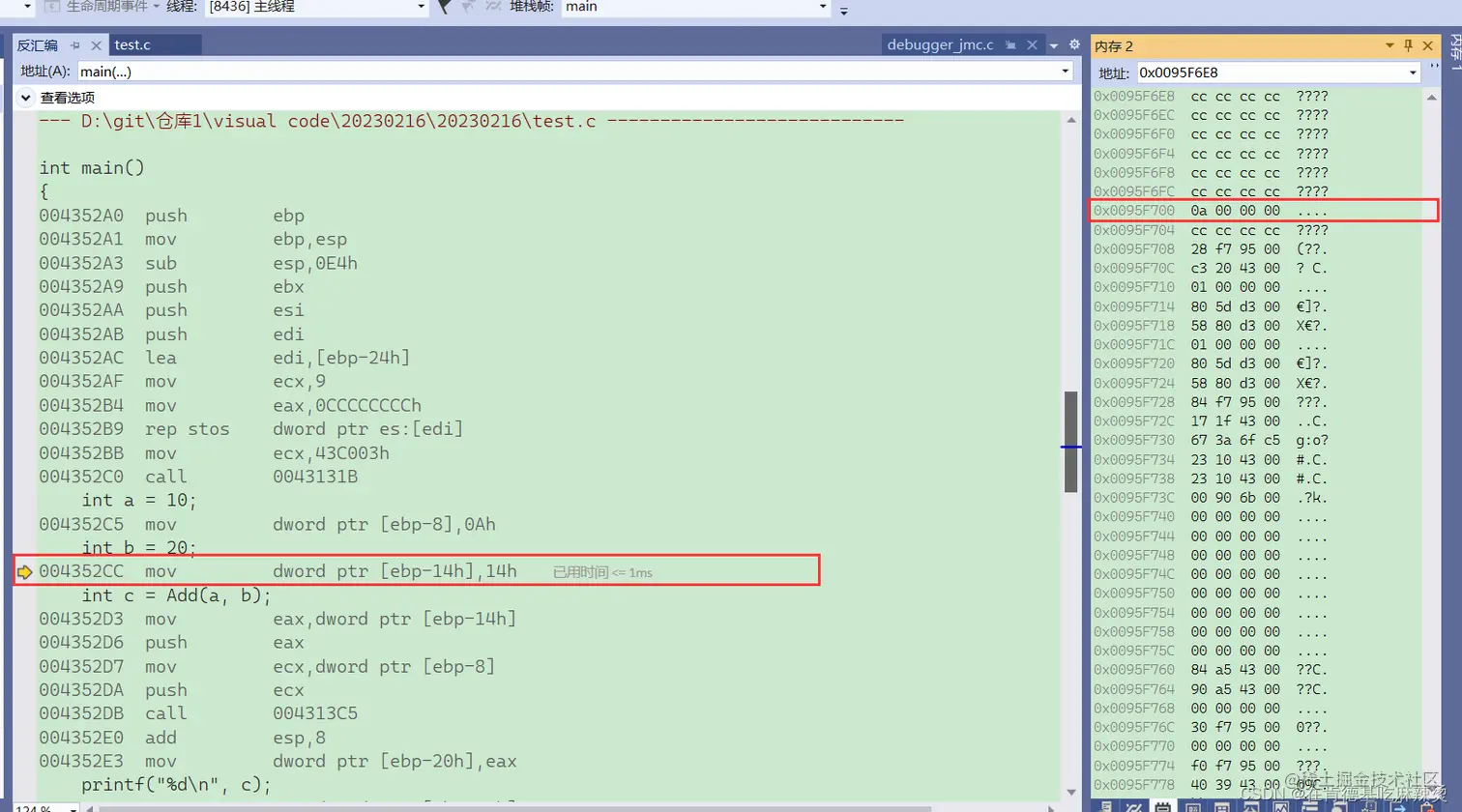The height and width of the screenshot is (812, 1462).
Task: Close the 内存 2 panel
Action: (1428, 45)
